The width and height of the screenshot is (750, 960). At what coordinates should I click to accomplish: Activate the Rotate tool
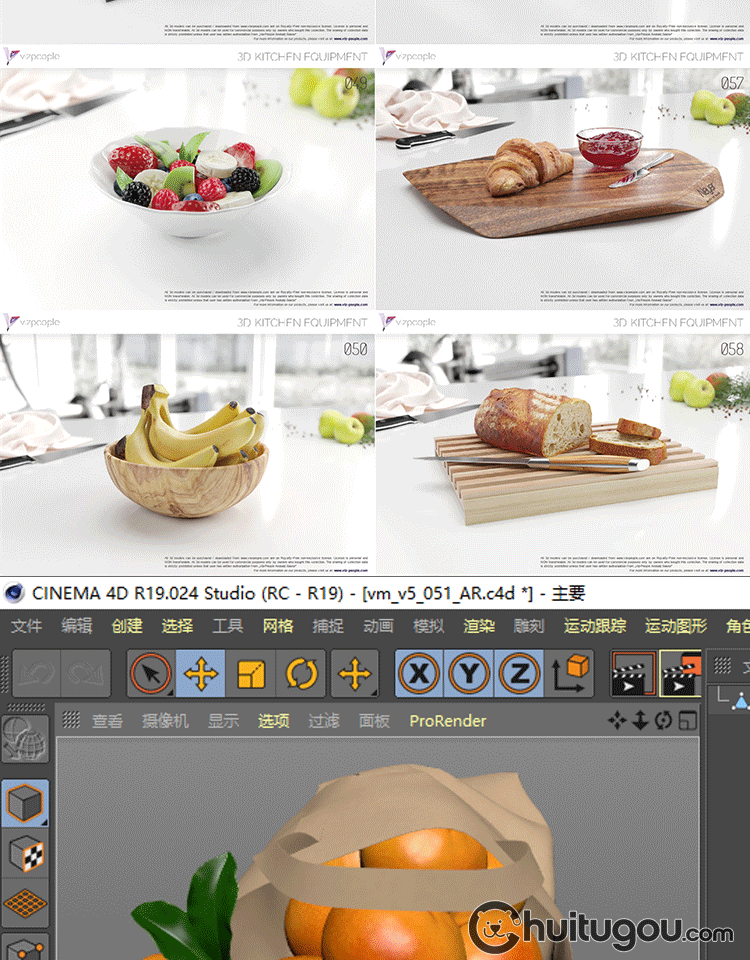[x=301, y=673]
